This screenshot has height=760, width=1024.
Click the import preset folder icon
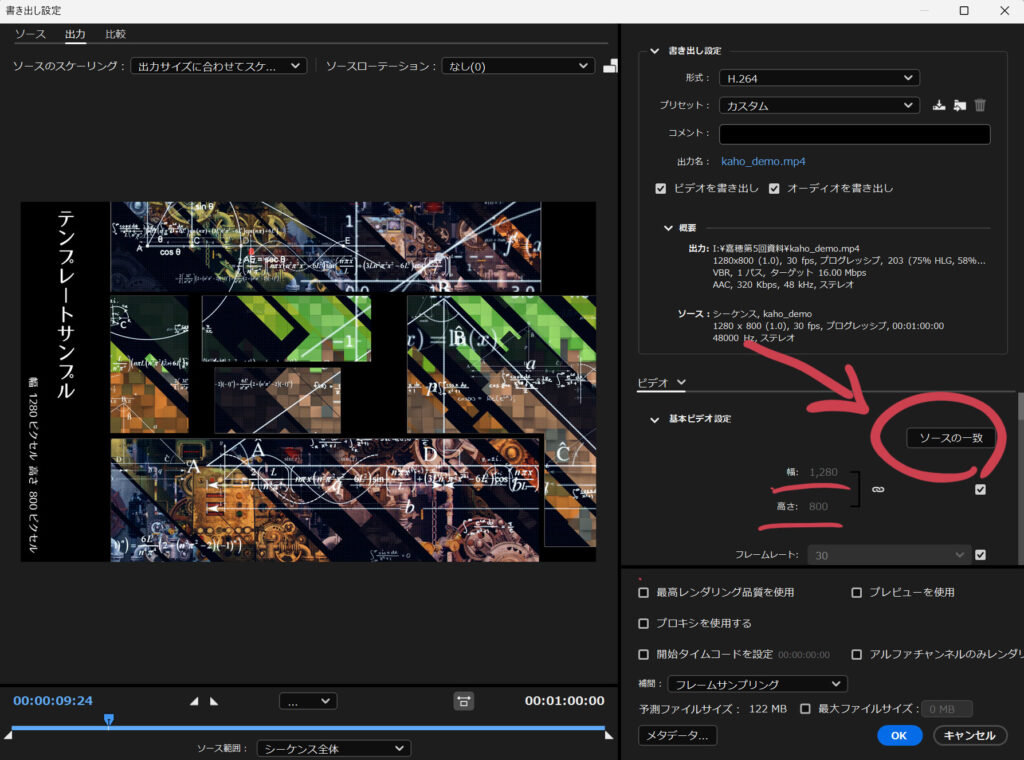click(958, 104)
